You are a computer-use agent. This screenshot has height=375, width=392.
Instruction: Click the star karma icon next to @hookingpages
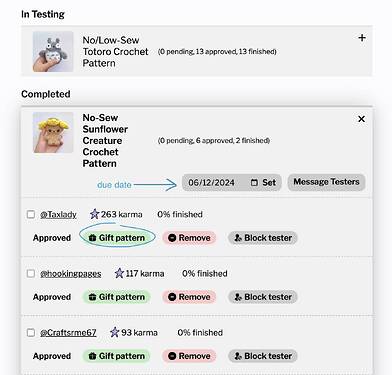(119, 273)
